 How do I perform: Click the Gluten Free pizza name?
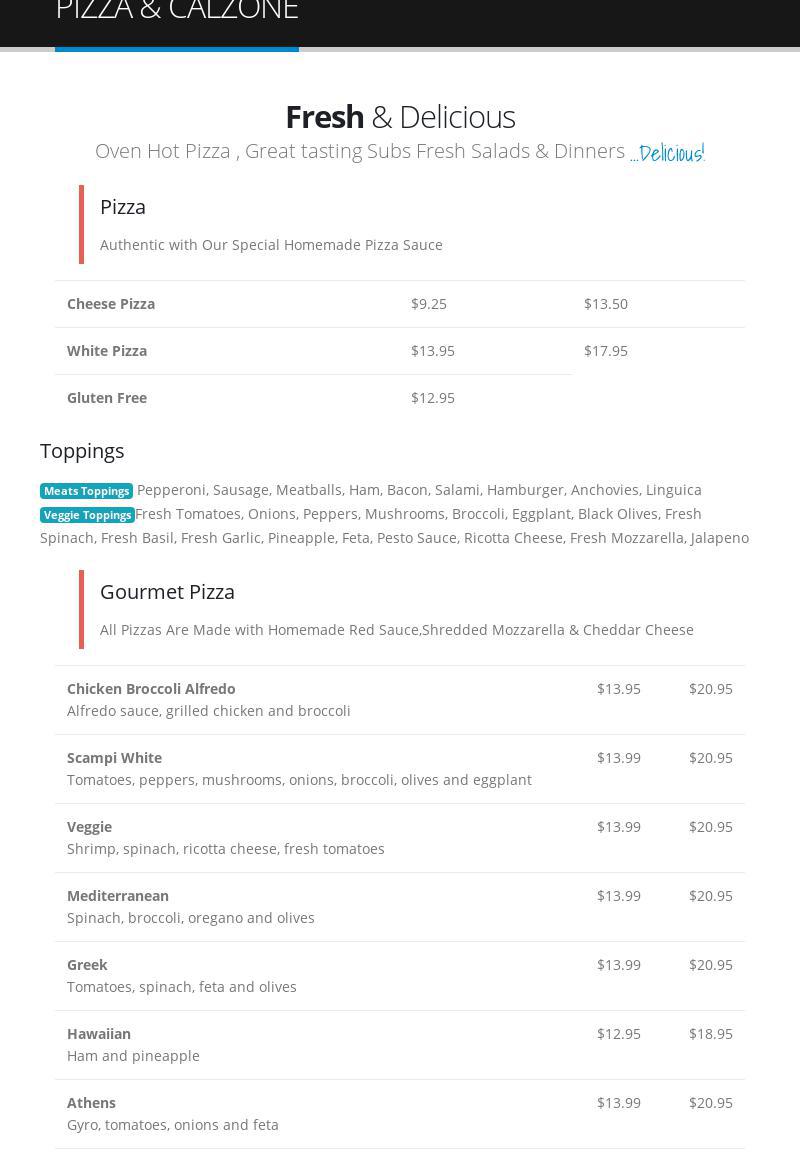pos(107,398)
